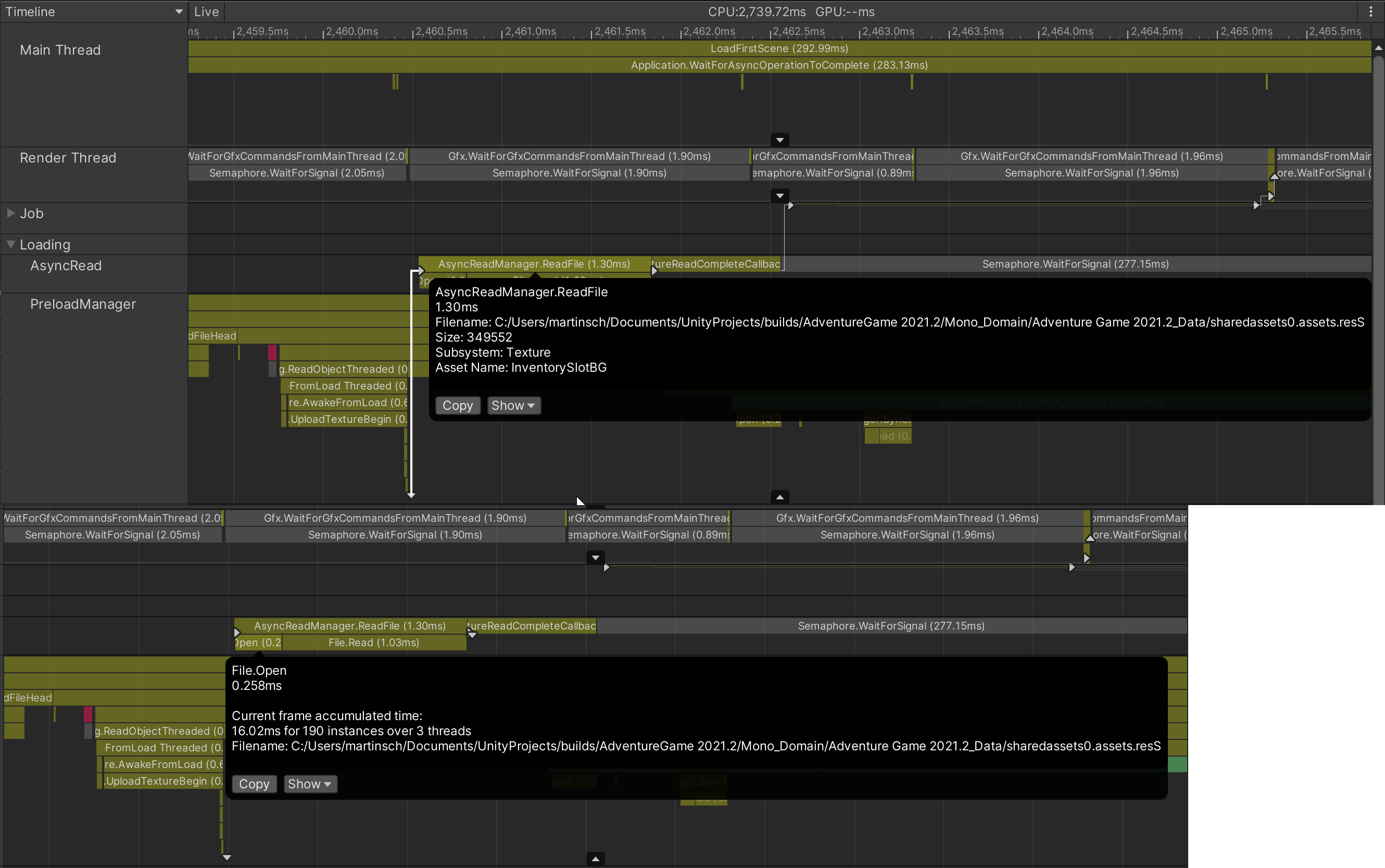Click Main Thread's down-arrow expand handle
The width and height of the screenshot is (1385, 868).
coord(779,140)
